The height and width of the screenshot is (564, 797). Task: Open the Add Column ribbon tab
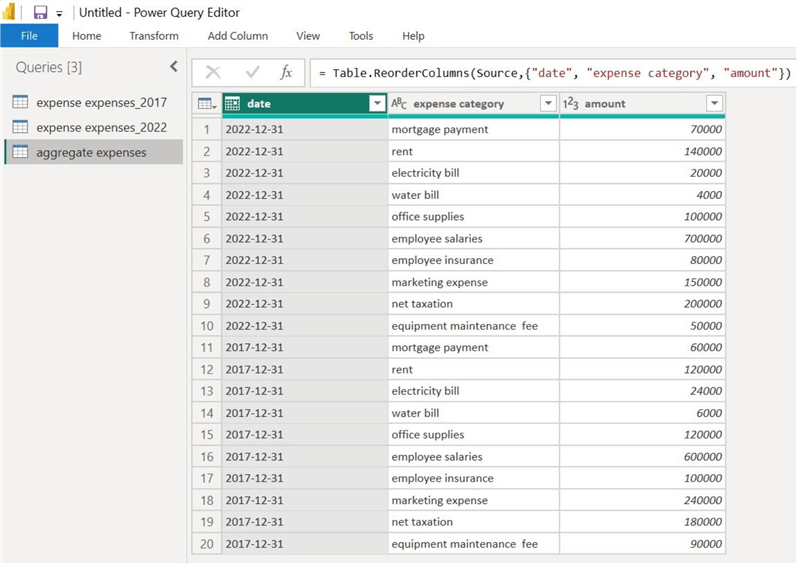237,36
